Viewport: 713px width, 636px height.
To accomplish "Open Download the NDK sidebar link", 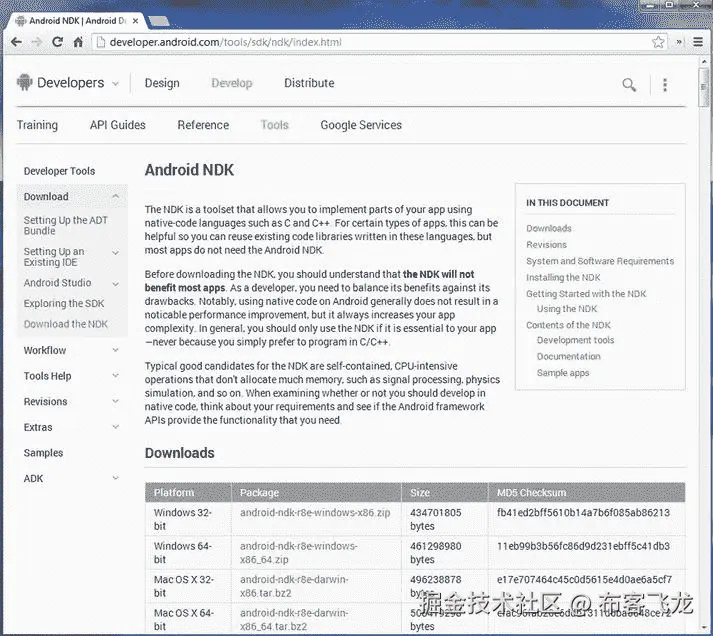I will [66, 324].
